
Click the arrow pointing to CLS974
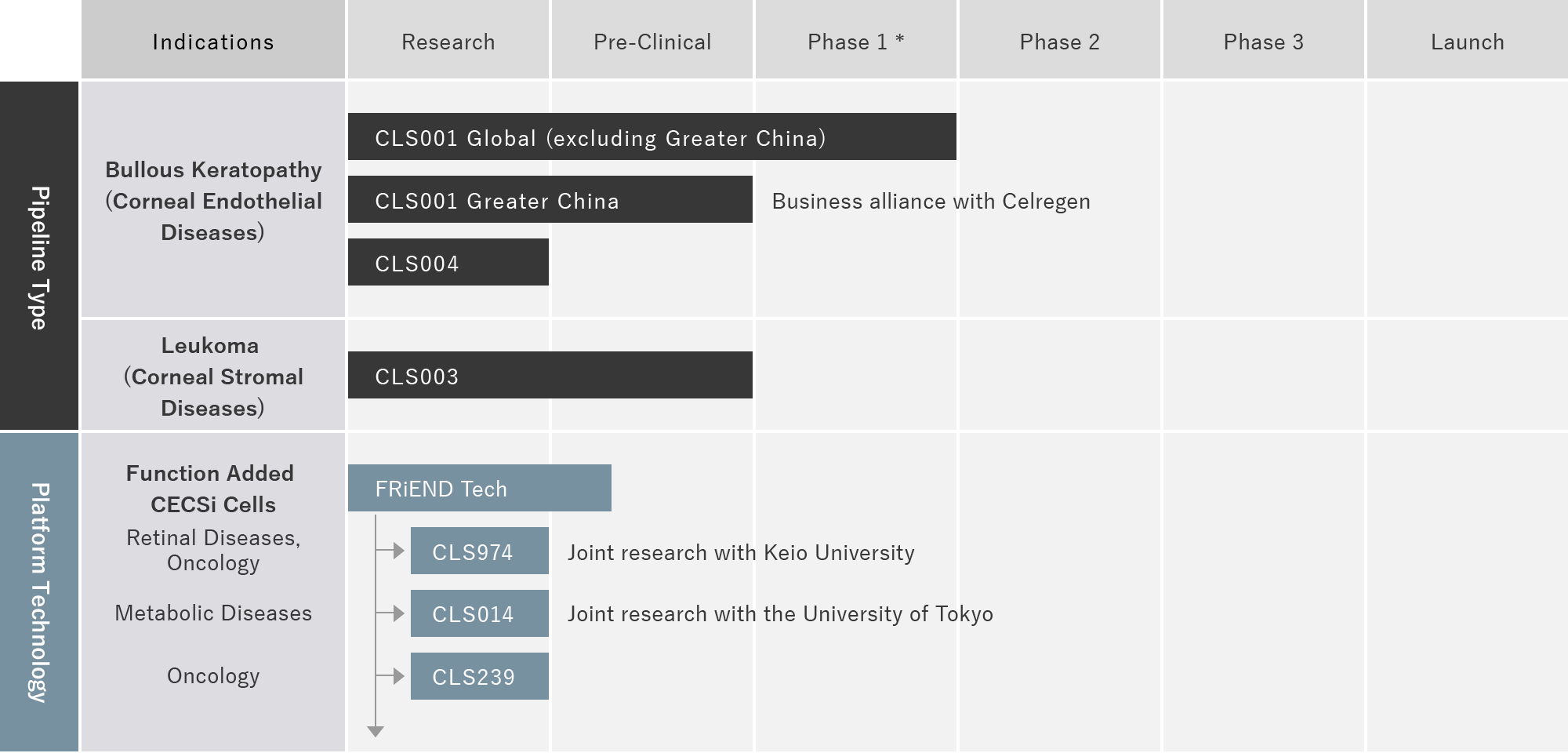(x=397, y=551)
